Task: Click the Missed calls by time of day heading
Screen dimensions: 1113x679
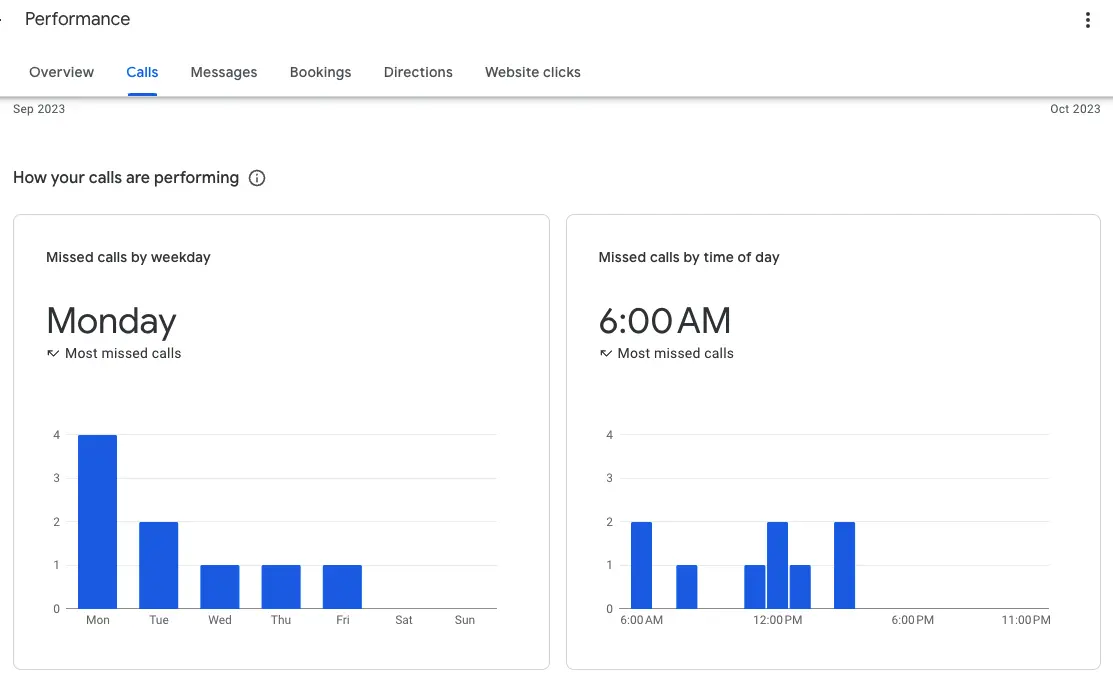Action: pos(689,258)
